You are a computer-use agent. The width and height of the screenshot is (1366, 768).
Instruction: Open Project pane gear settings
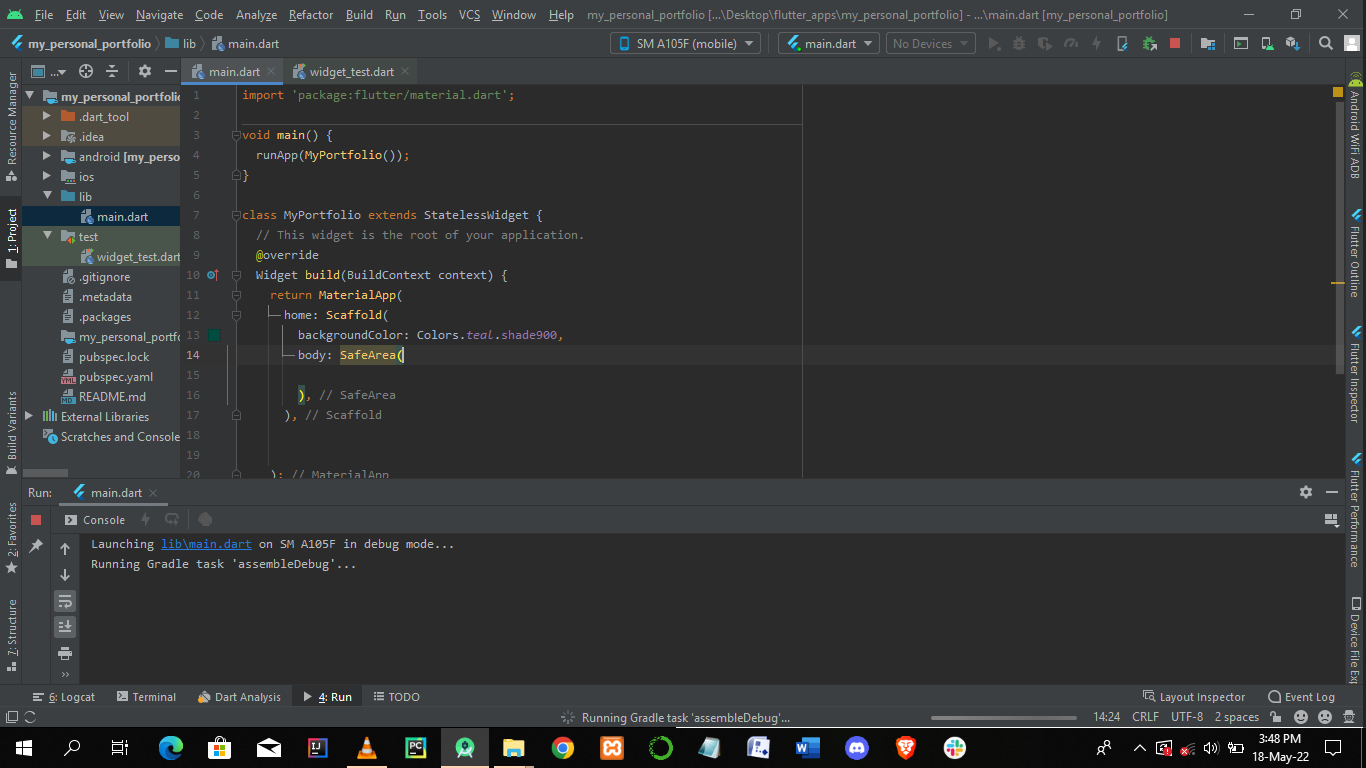tap(145, 71)
